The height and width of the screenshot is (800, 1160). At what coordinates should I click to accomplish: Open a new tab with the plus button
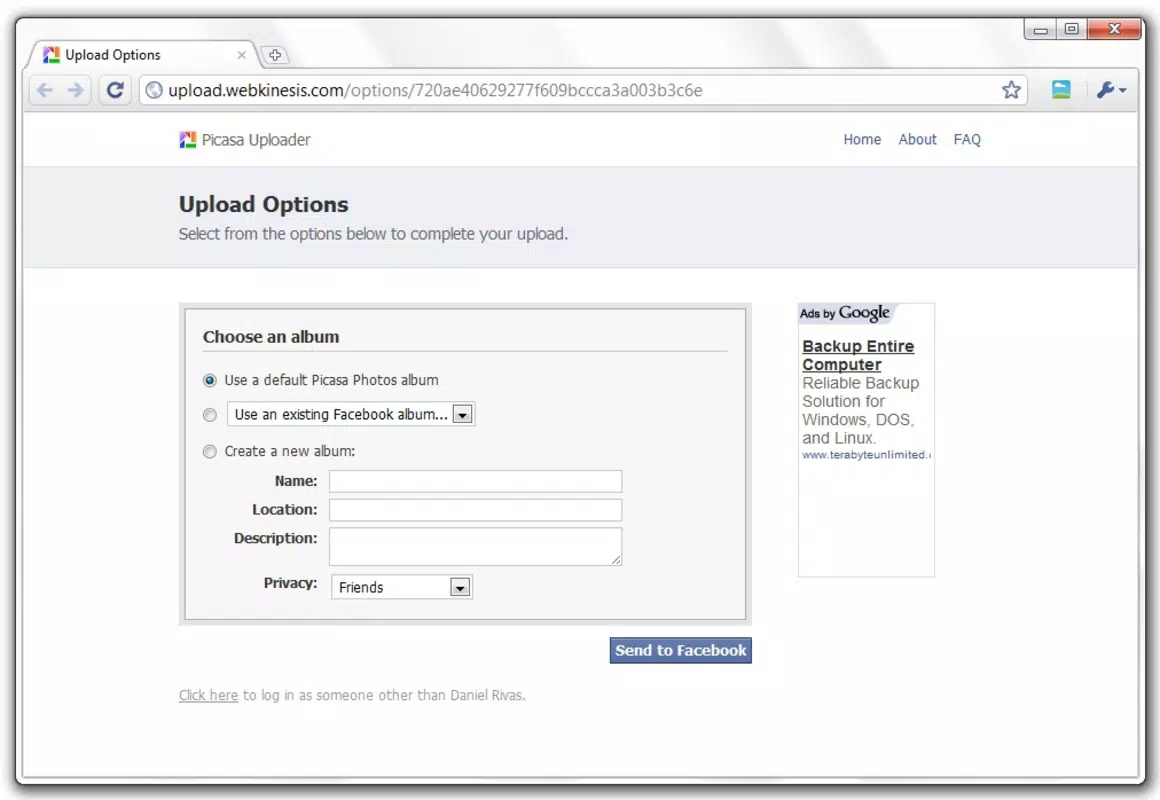275,56
